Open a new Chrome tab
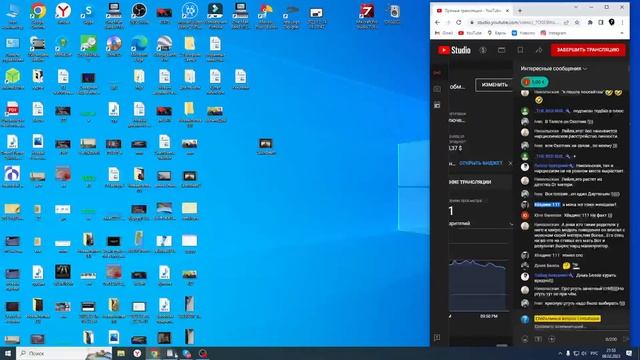 [520, 11]
